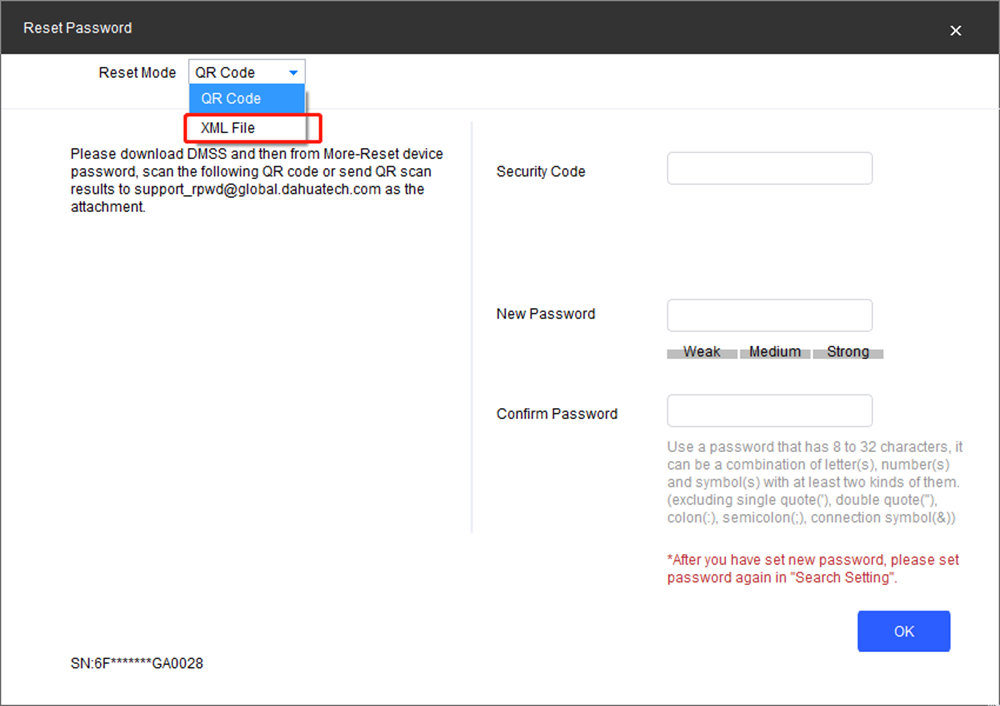Click the red Search Setting reminder note
Screen dimensions: 1000x706
812,569
